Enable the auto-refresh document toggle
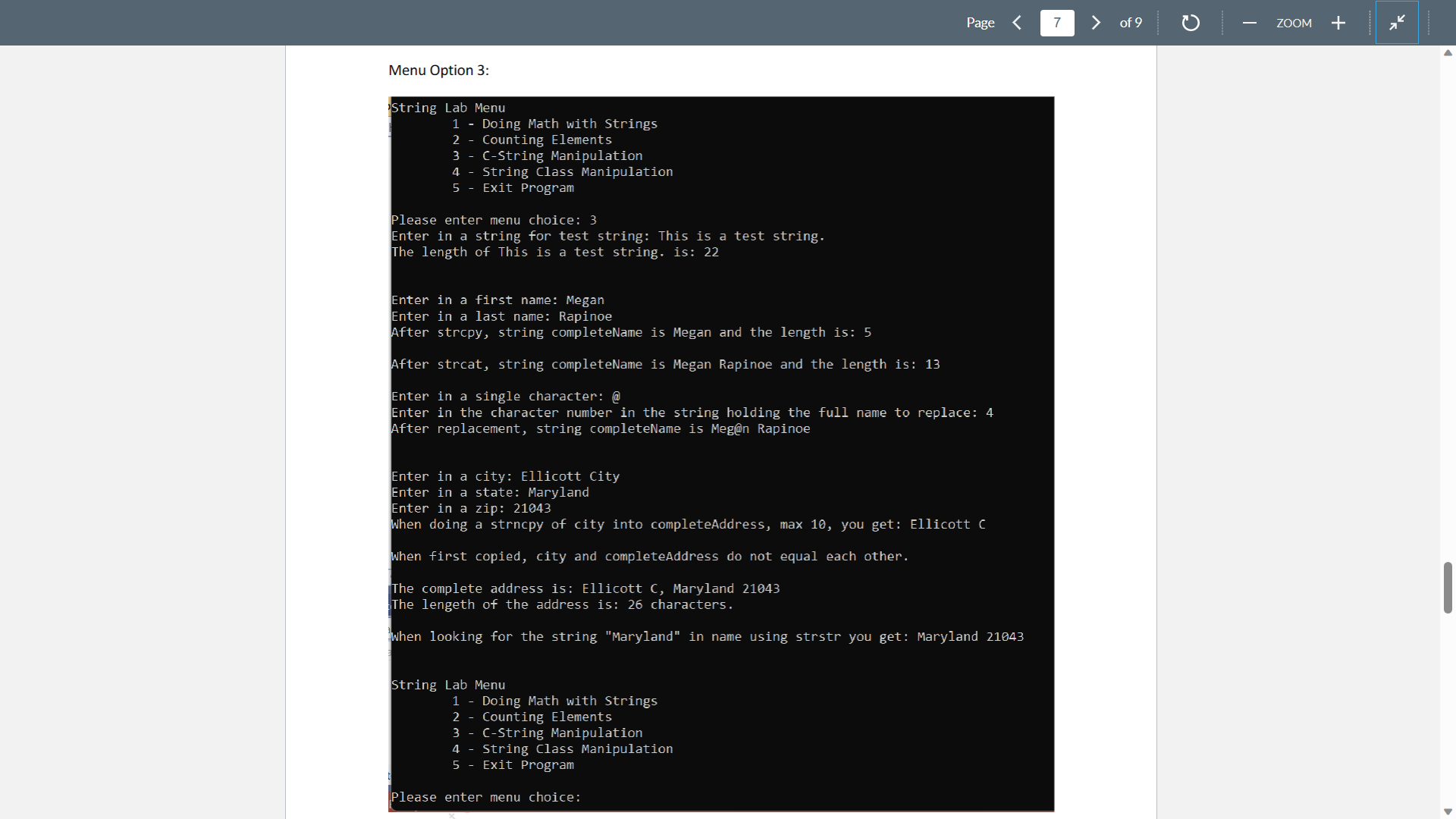The height and width of the screenshot is (819, 1456). [1191, 22]
